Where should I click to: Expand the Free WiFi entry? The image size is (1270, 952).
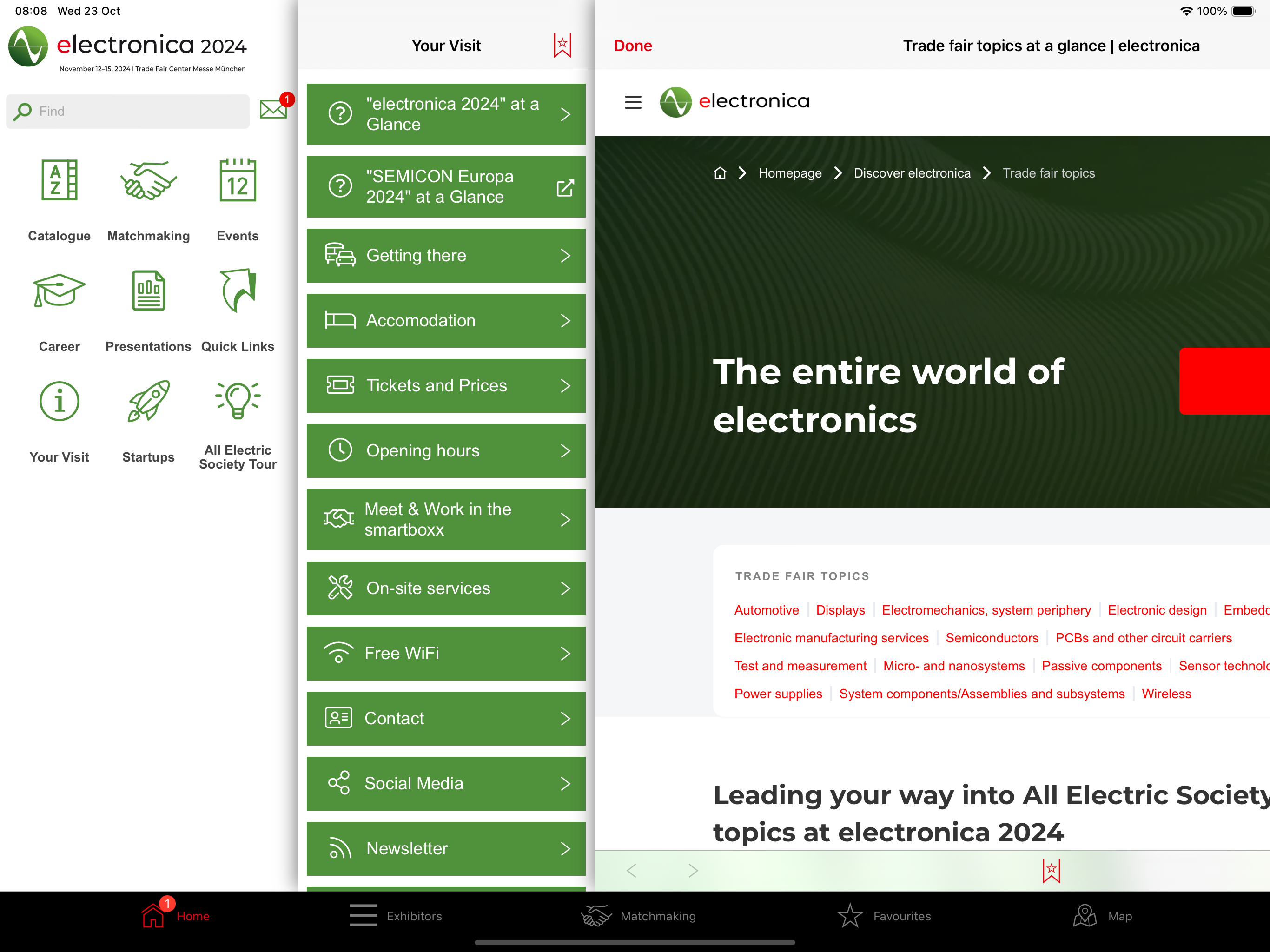[446, 654]
